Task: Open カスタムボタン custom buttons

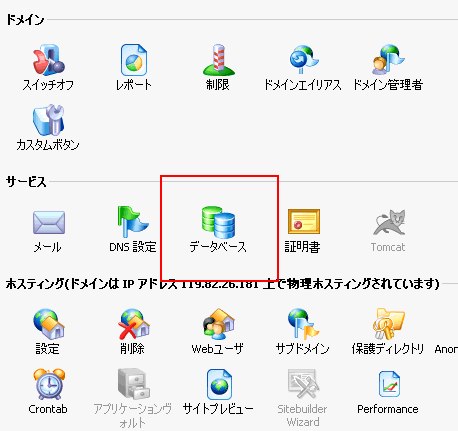Action: click(49, 120)
